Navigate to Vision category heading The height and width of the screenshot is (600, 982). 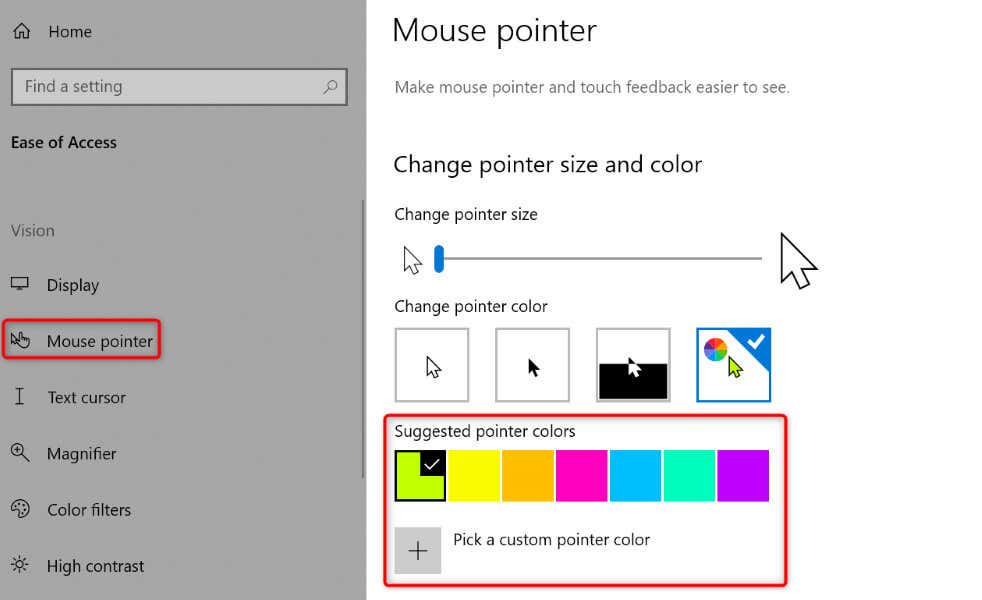point(33,231)
